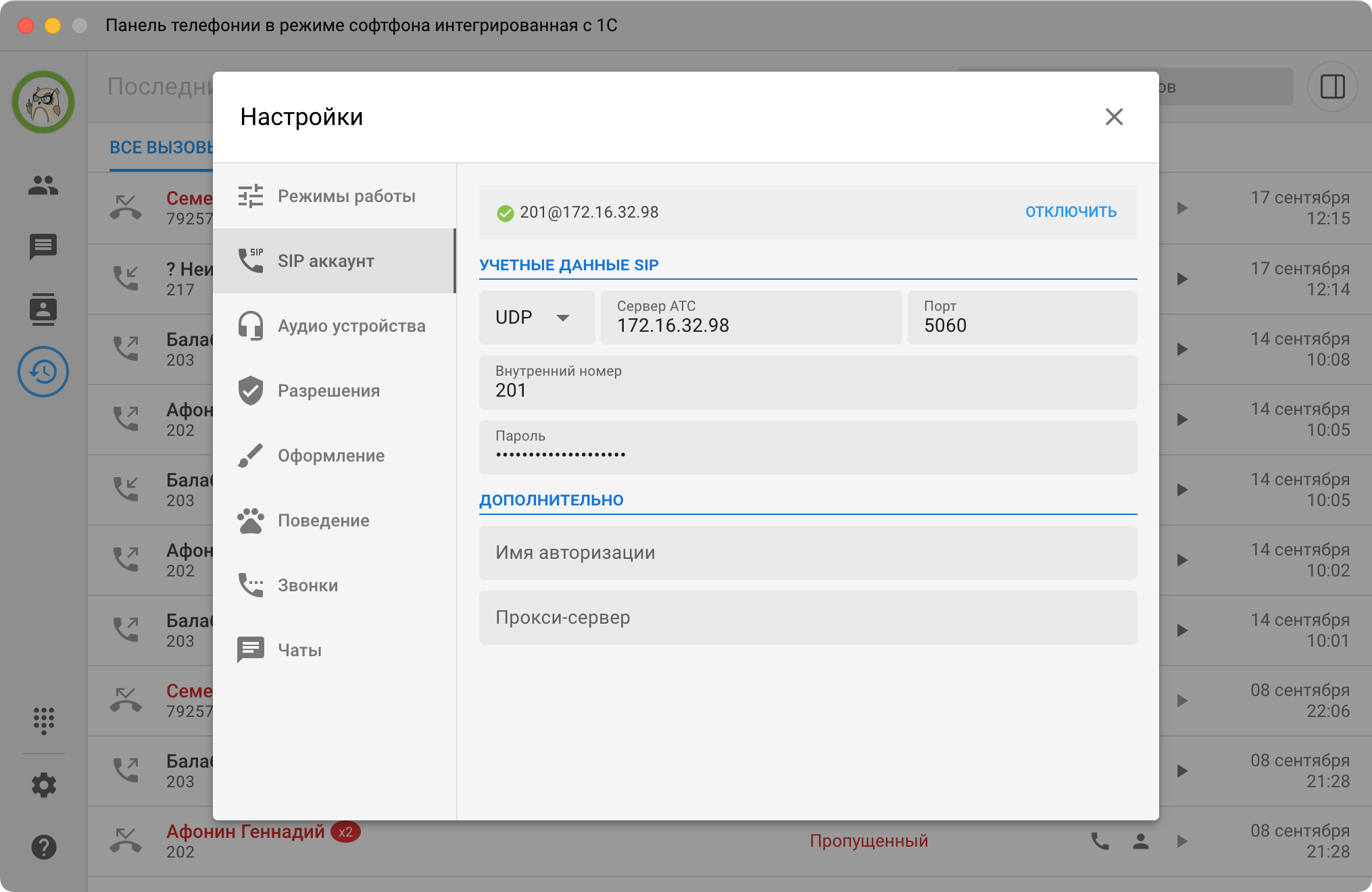Toggle side panel layout icon top right

pyautogui.click(x=1332, y=86)
